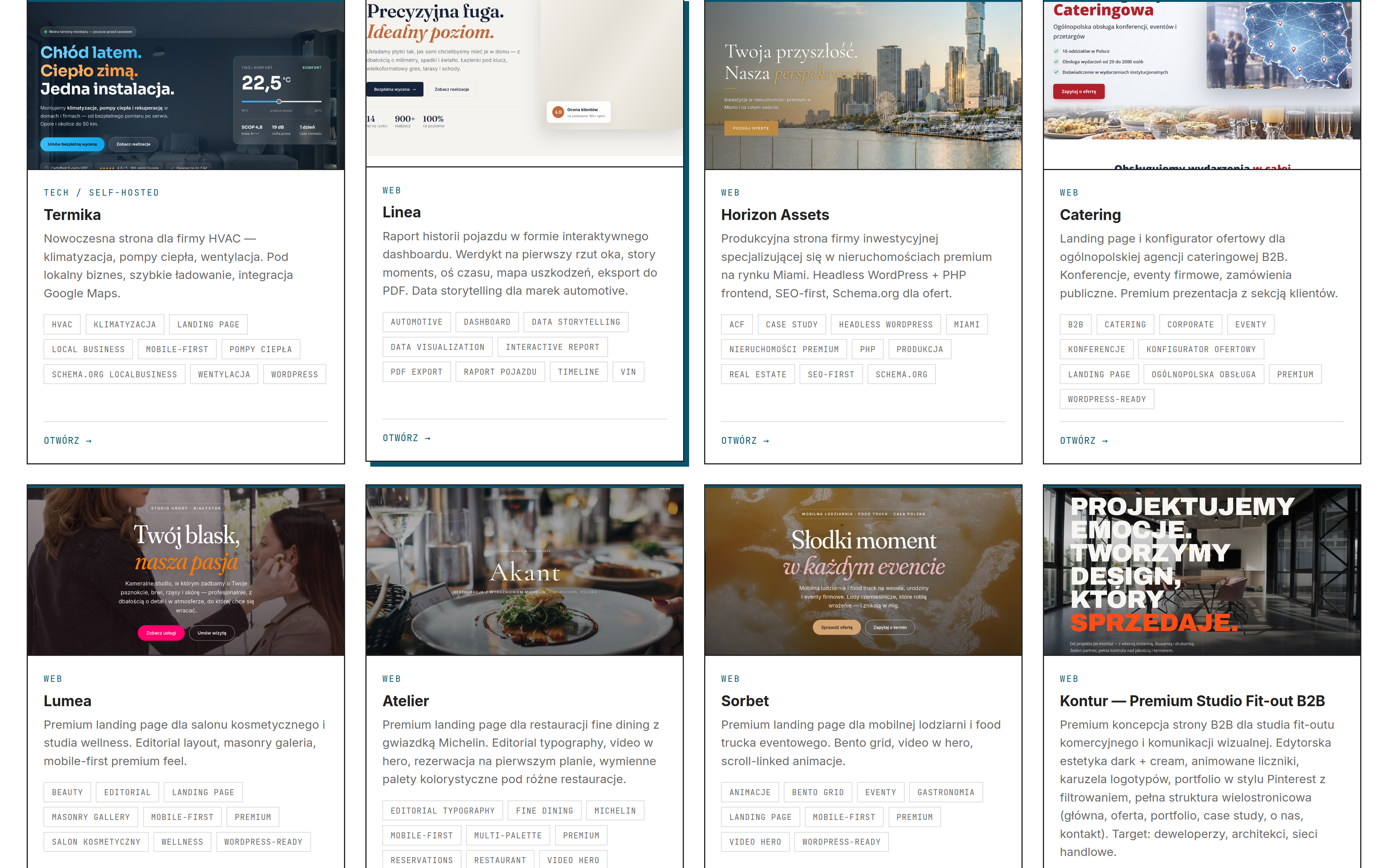The width and height of the screenshot is (1382, 868).
Task: Select the REAL ESTATE tag
Action: click(x=757, y=374)
